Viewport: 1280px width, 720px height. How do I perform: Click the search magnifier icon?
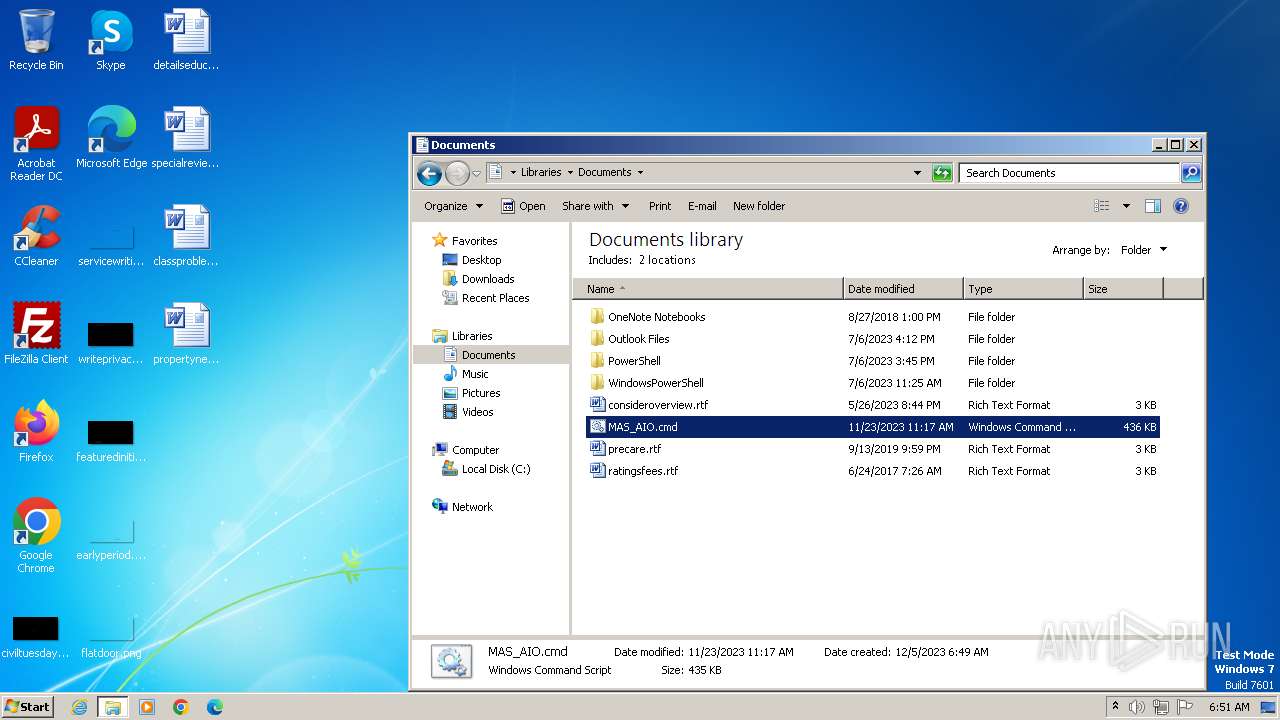coord(1190,173)
